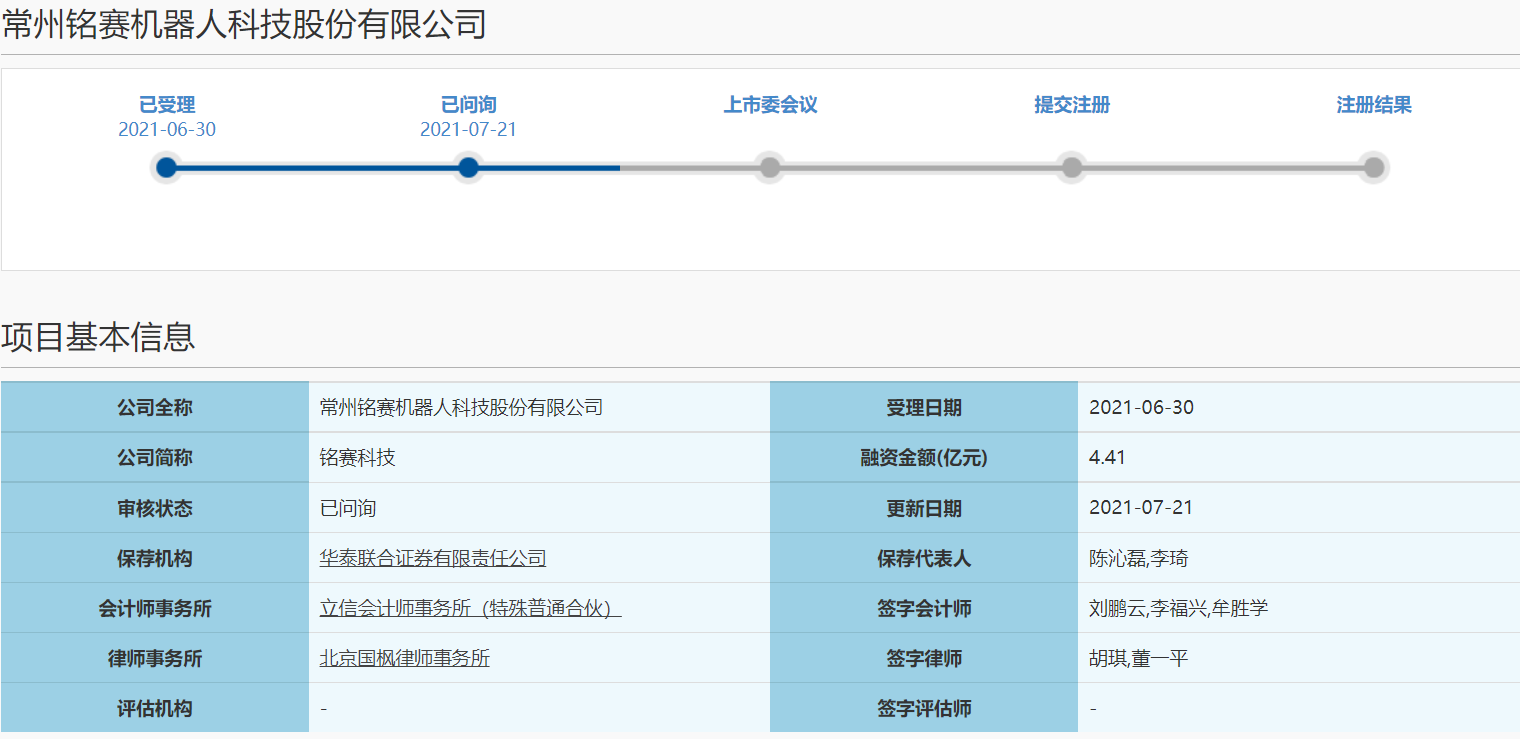Click the 受理日期 header cell

(x=924, y=408)
